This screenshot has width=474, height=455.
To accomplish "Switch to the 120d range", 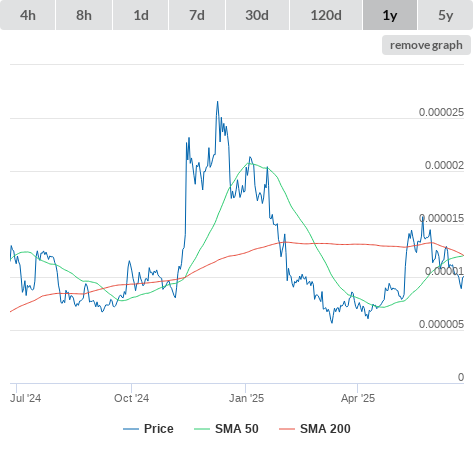I will (x=326, y=15).
